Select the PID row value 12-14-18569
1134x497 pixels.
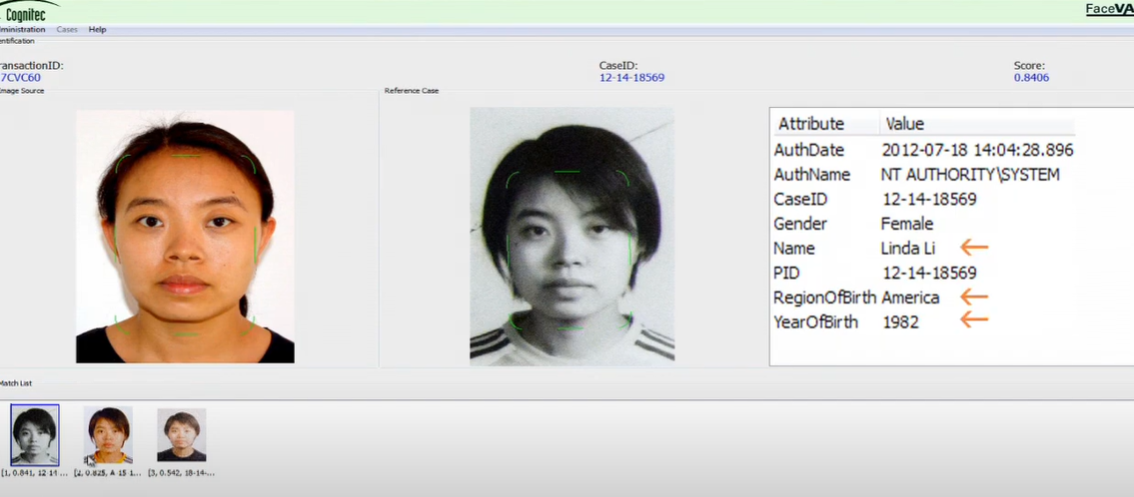click(x=929, y=273)
